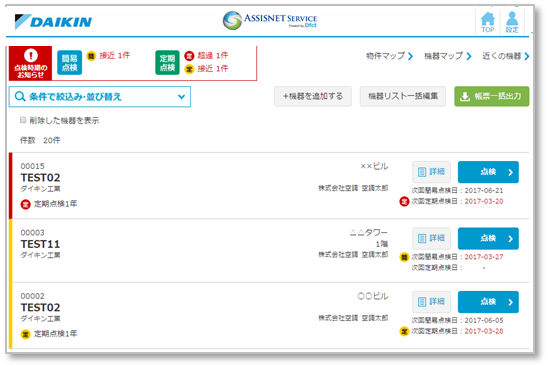Click 機器リスト一括編集 button
The height and width of the screenshot is (367, 548).
click(403, 96)
